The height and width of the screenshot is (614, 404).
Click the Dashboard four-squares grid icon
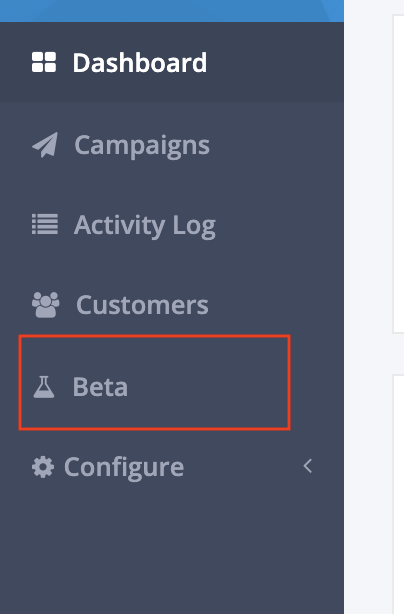44,62
